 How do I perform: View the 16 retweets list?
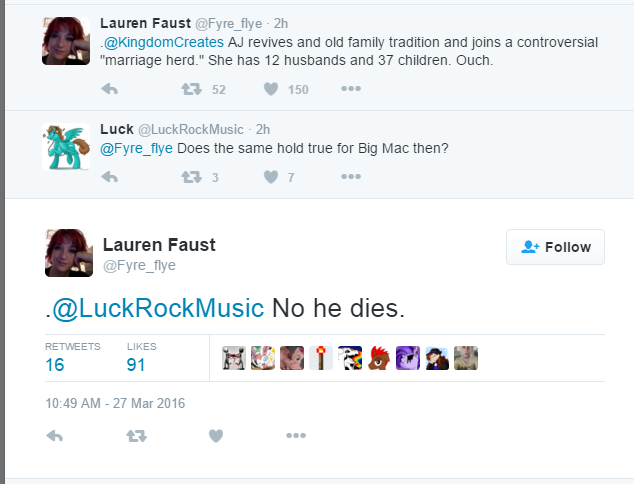click(56, 365)
